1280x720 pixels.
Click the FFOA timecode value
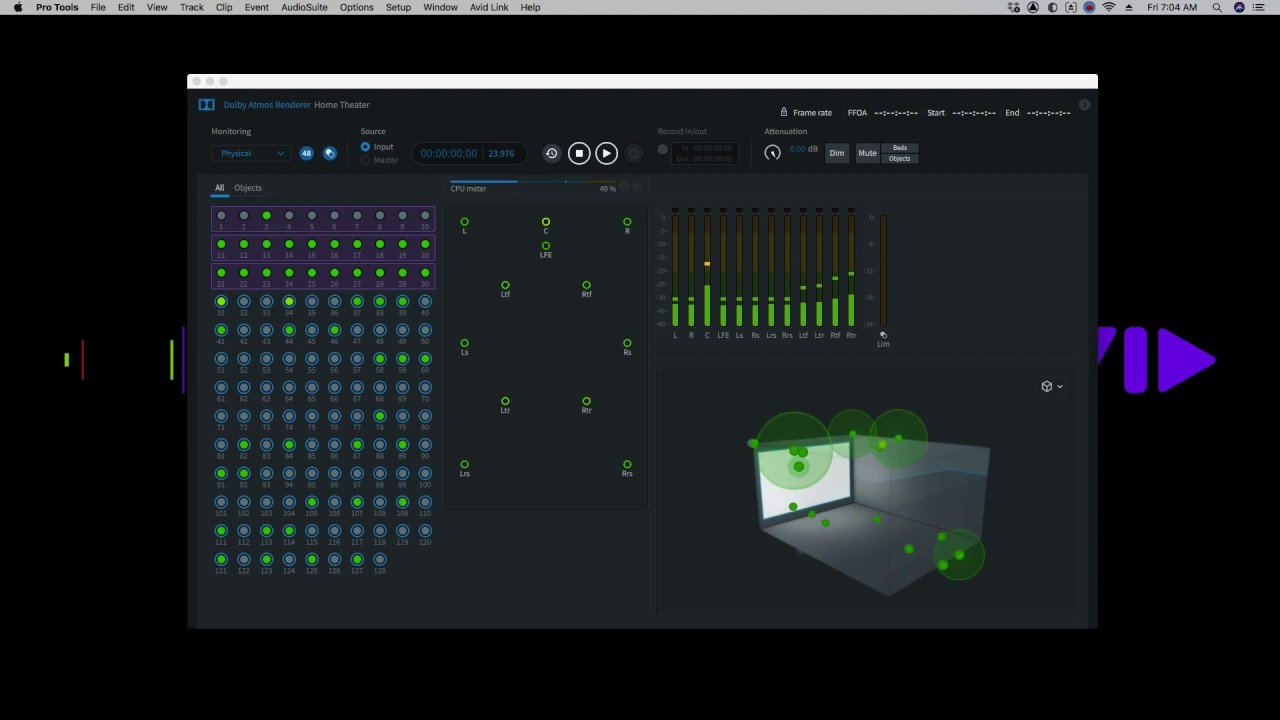tap(897, 113)
